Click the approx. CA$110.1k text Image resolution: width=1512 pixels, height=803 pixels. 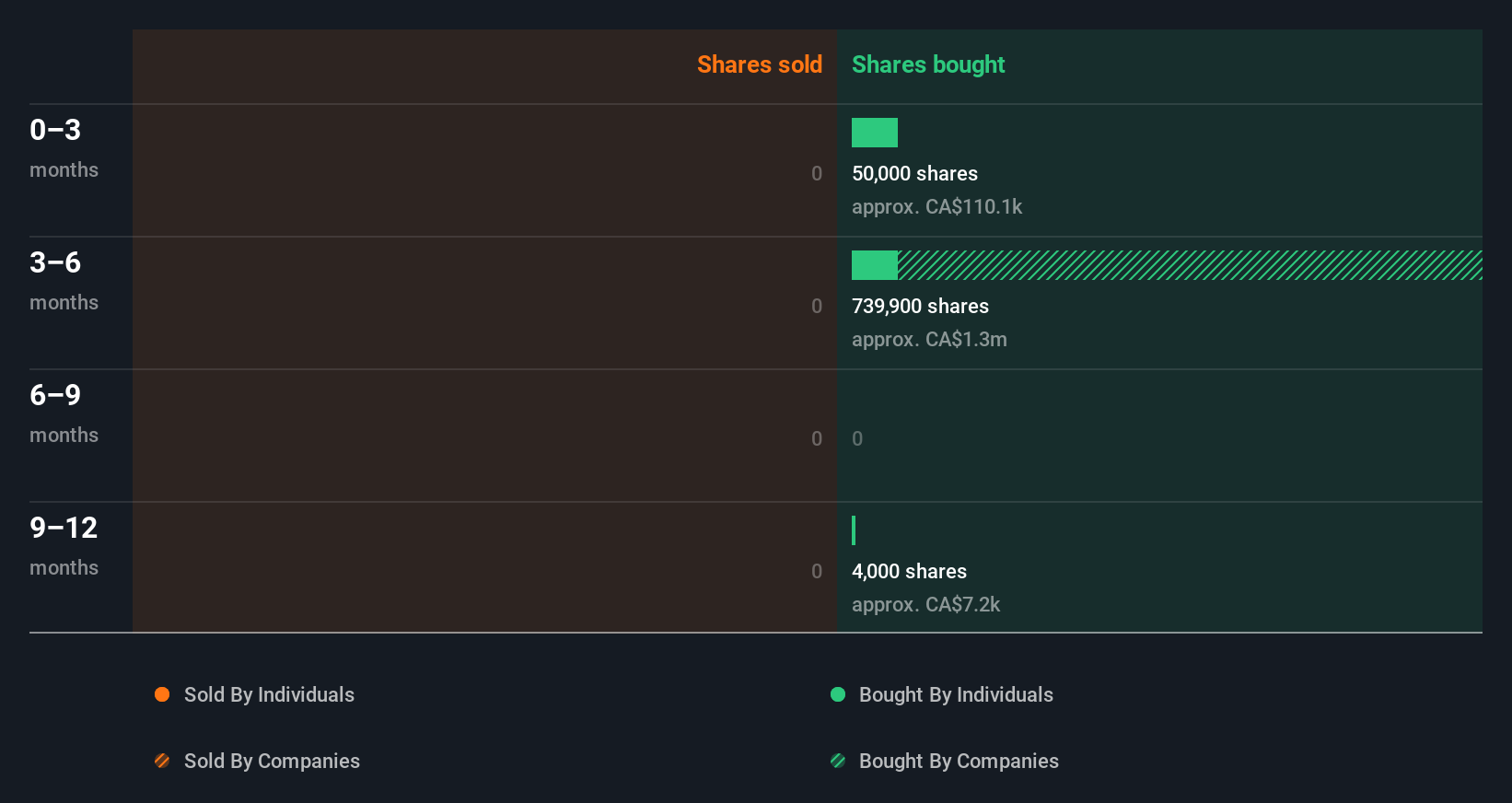click(x=936, y=206)
